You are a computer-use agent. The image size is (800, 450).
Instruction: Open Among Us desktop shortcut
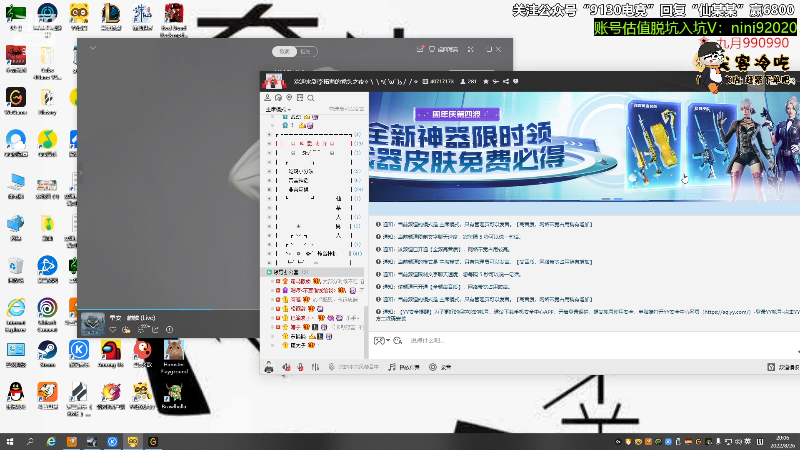pos(111,354)
